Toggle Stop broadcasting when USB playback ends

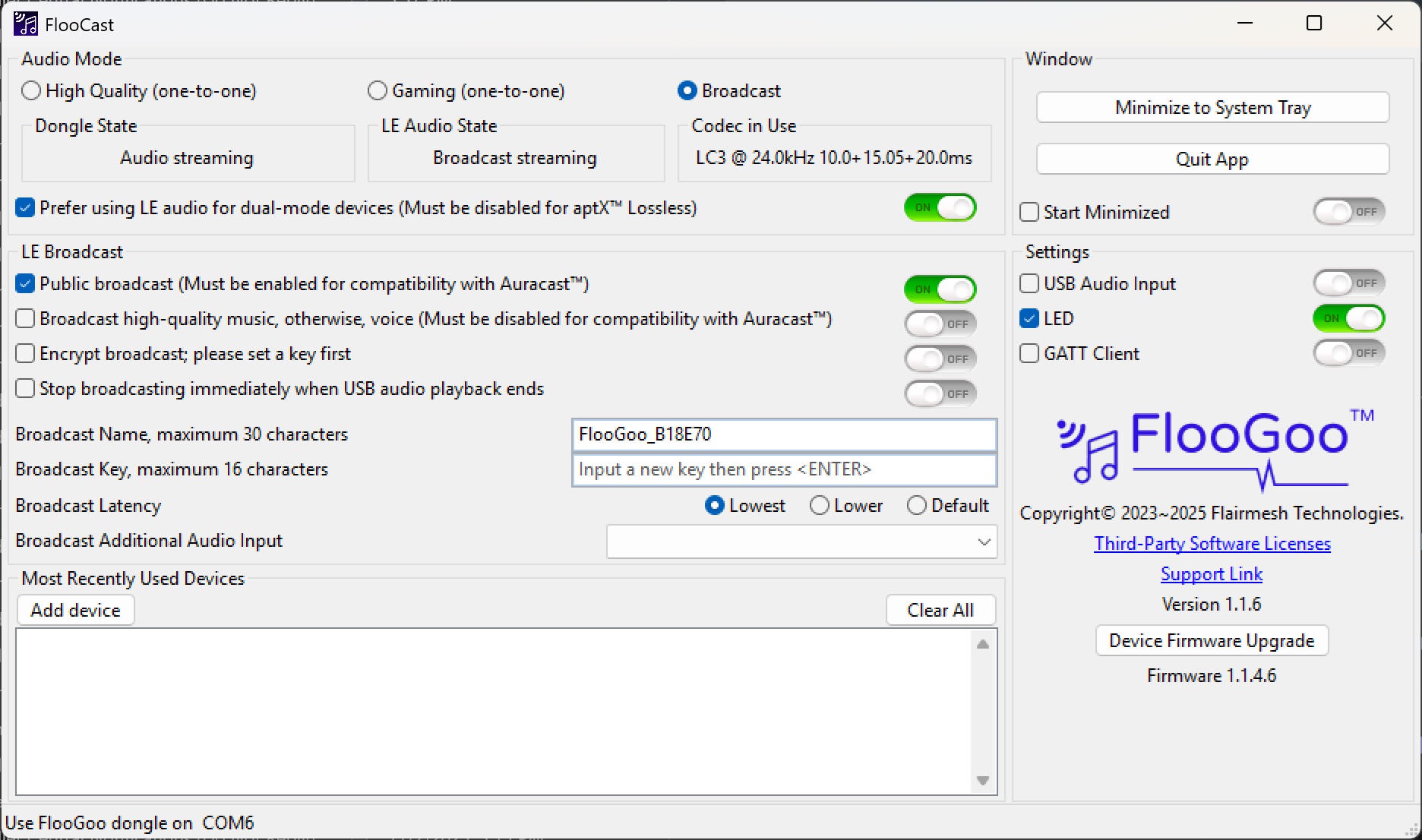tap(940, 393)
